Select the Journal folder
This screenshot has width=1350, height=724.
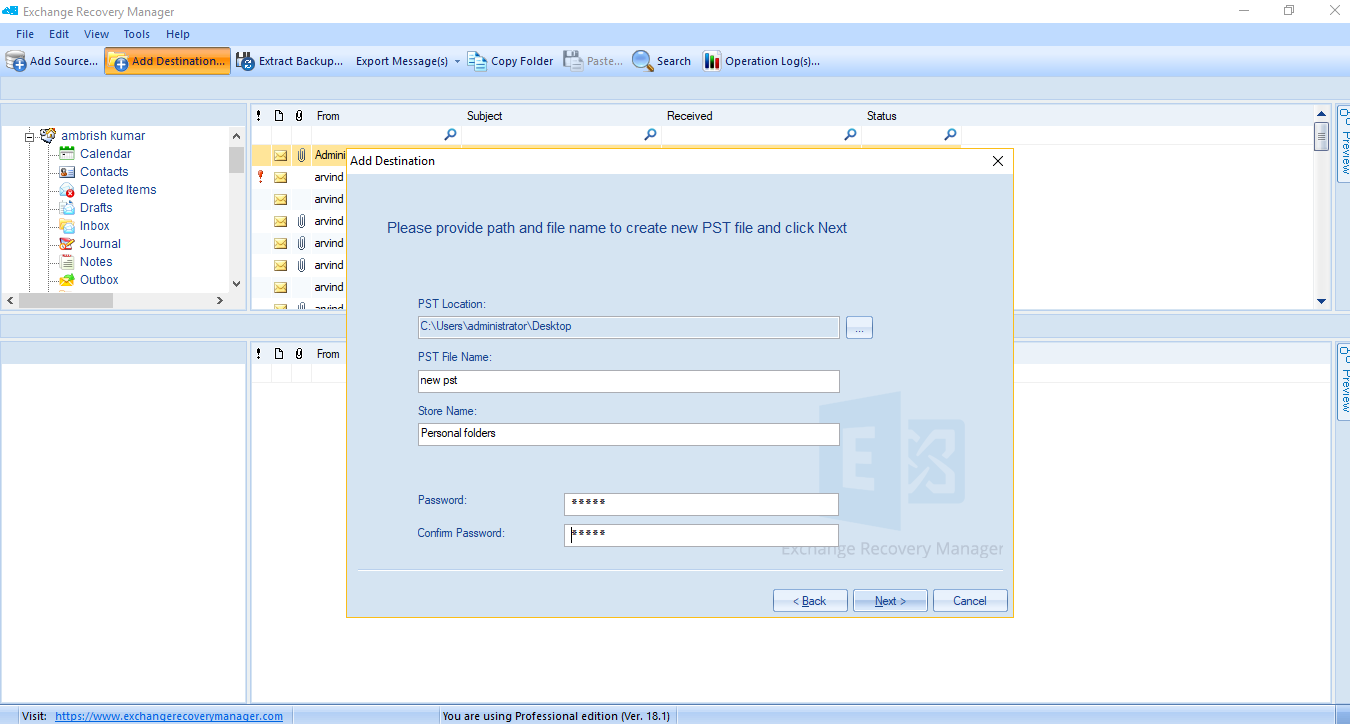tap(100, 244)
